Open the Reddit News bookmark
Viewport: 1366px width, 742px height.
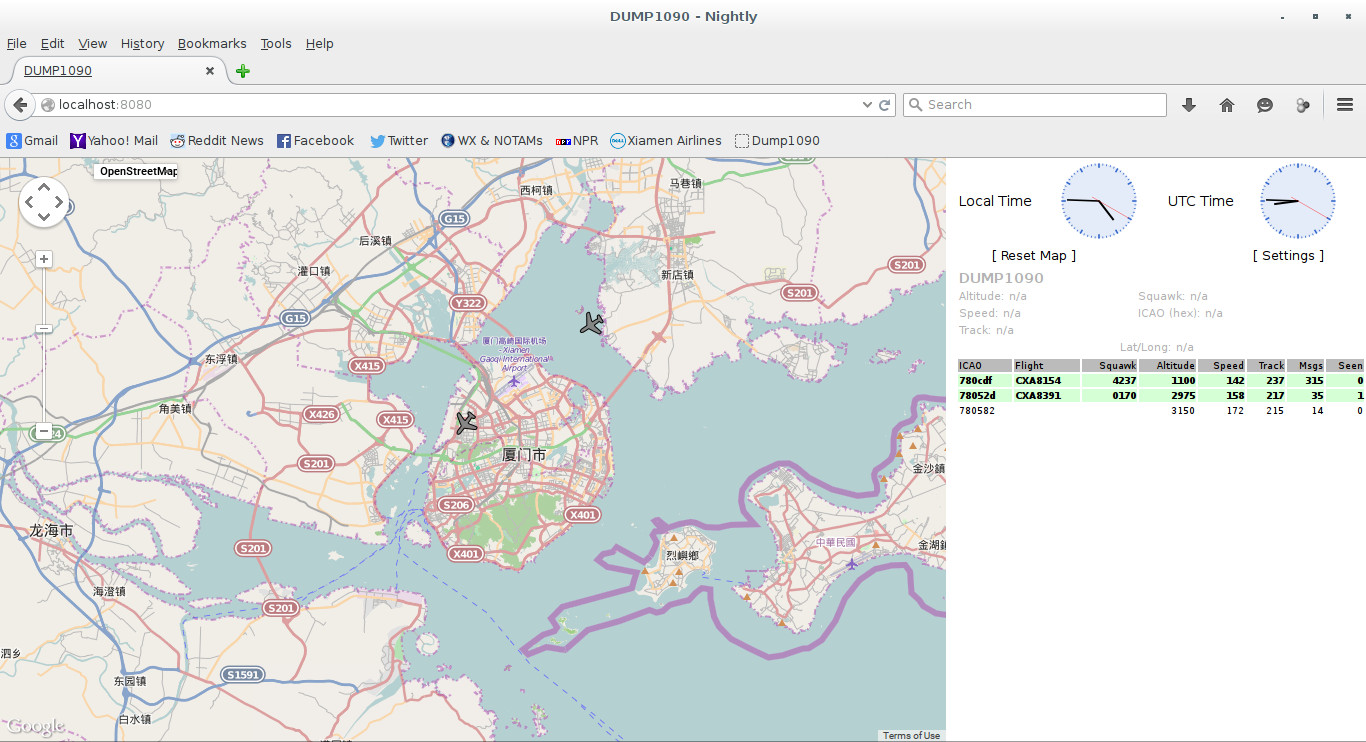point(217,141)
